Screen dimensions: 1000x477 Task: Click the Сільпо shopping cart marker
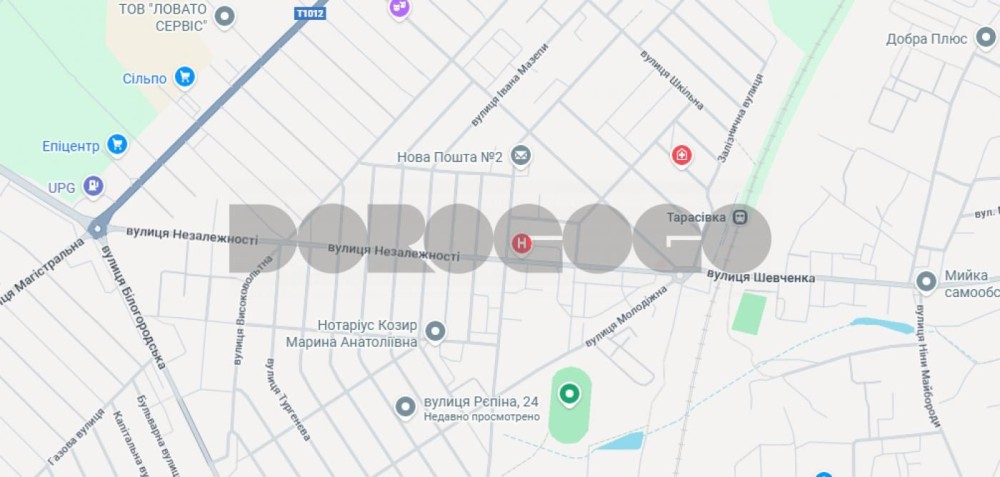click(x=185, y=78)
